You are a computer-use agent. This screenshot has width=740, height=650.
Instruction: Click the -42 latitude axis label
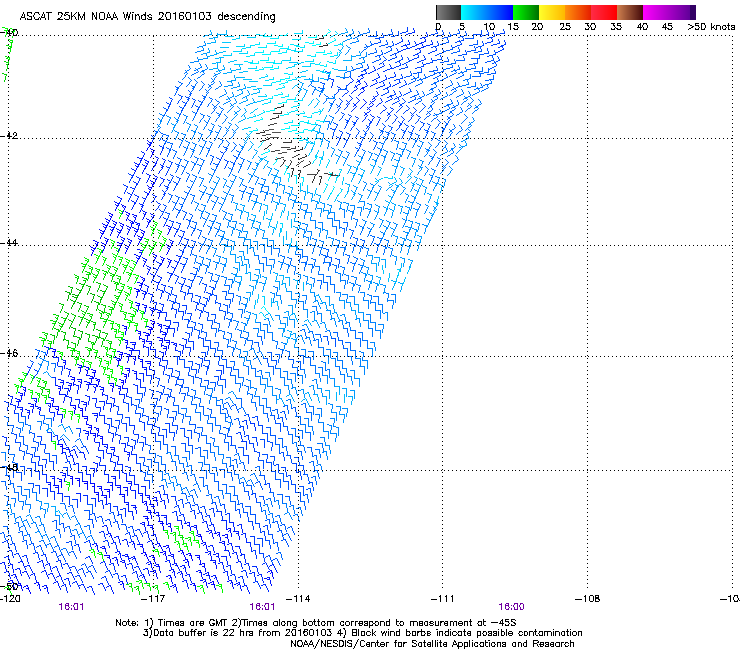click(9, 135)
